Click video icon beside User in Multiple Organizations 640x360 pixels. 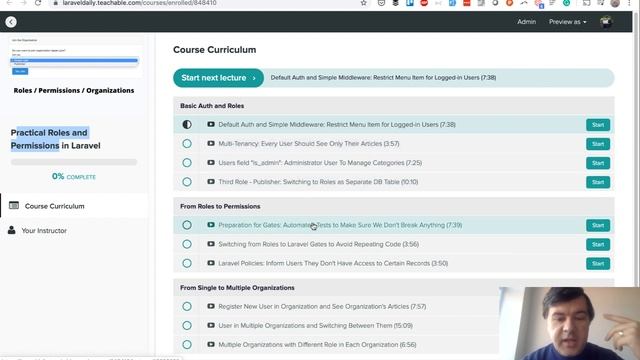tap(211, 325)
